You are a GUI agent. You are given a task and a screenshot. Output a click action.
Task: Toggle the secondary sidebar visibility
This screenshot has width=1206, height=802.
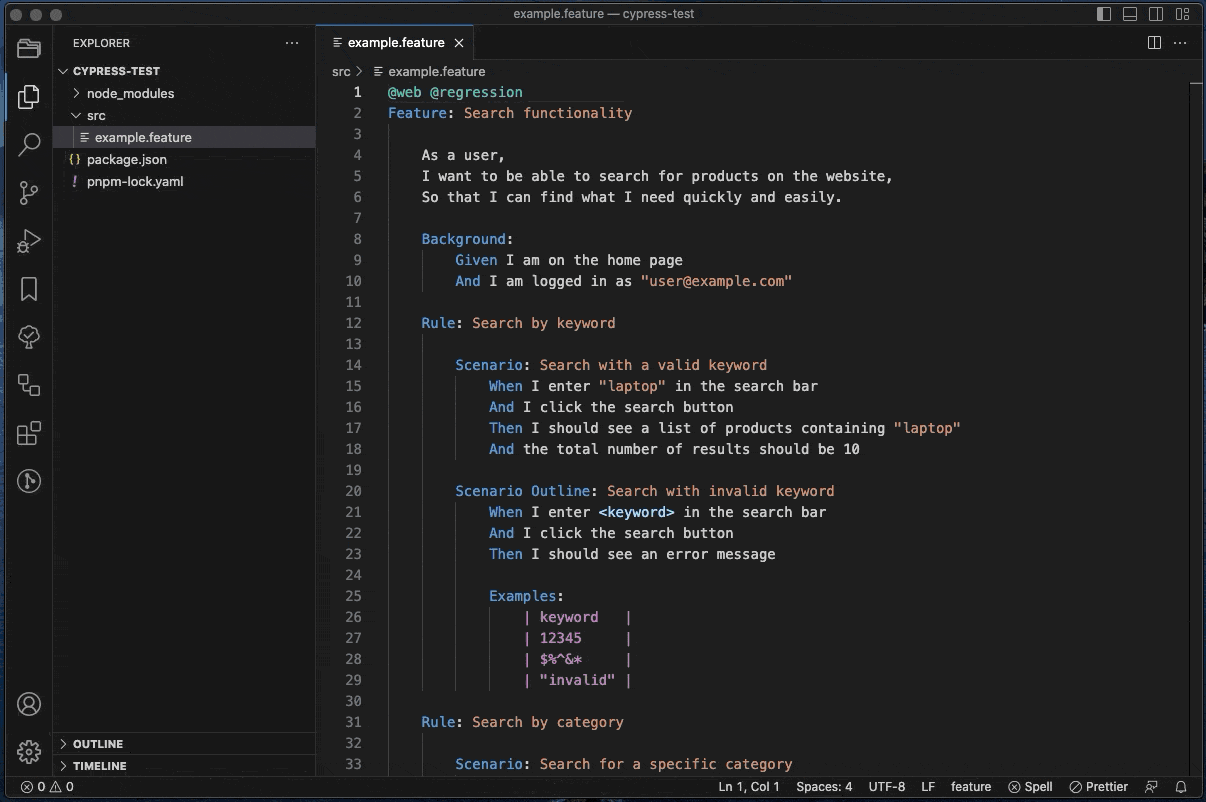1156,14
